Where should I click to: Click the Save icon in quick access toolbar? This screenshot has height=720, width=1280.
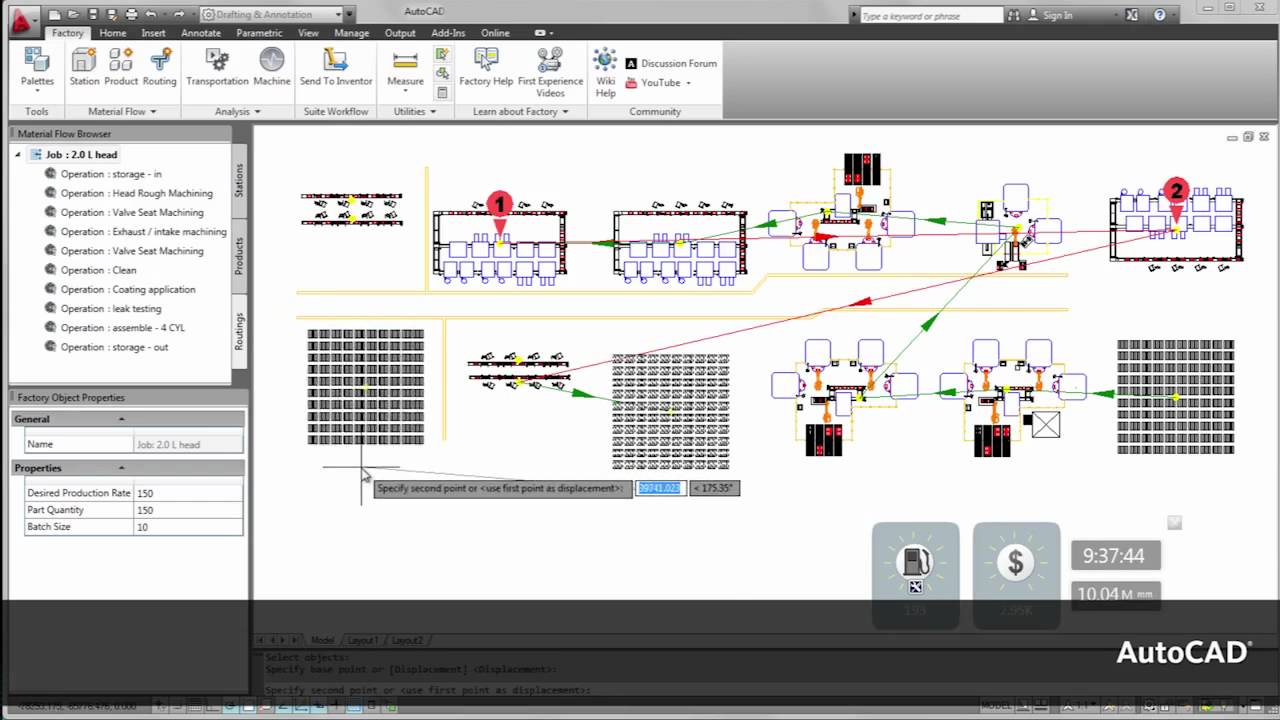point(93,15)
